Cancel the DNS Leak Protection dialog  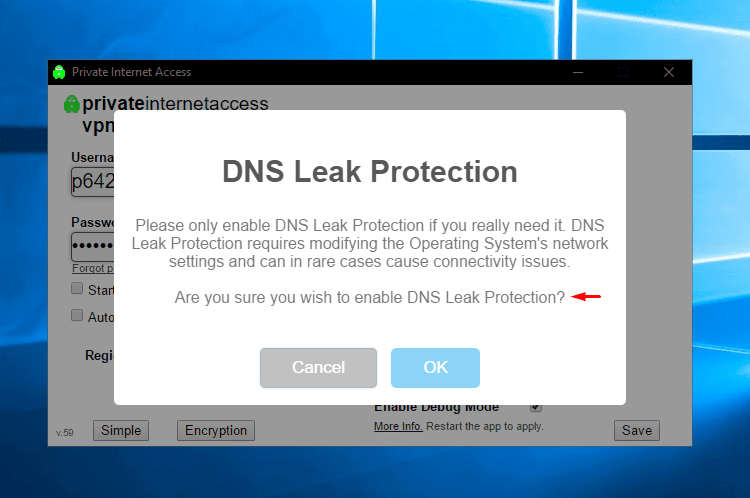pyautogui.click(x=319, y=367)
